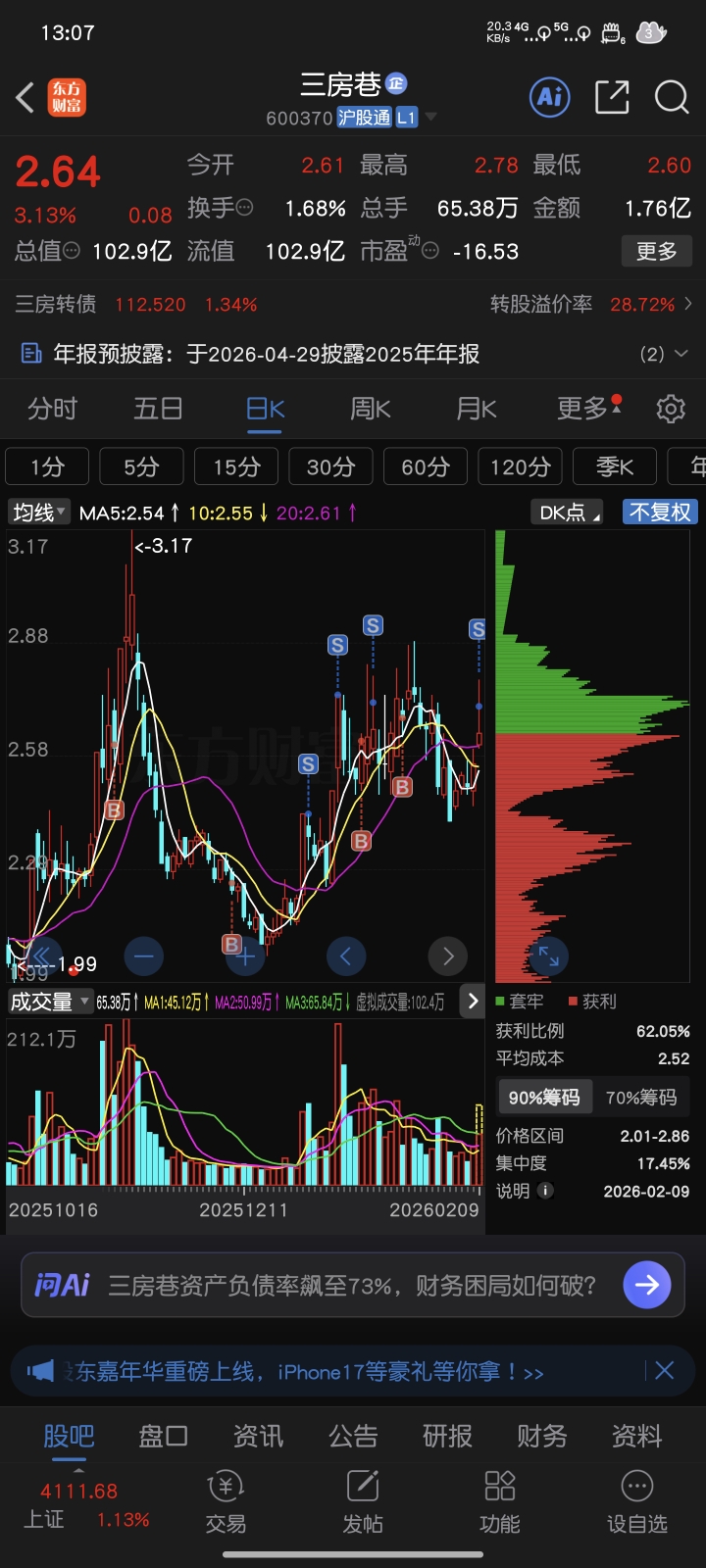Tap the 更多 quote details button
706x1568 pixels.
pyautogui.click(x=657, y=251)
